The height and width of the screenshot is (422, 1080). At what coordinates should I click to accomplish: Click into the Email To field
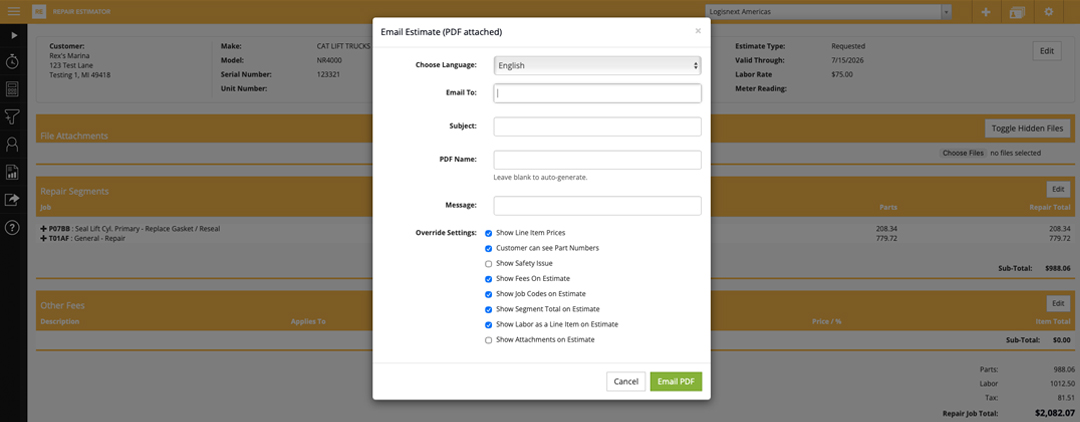click(x=597, y=93)
